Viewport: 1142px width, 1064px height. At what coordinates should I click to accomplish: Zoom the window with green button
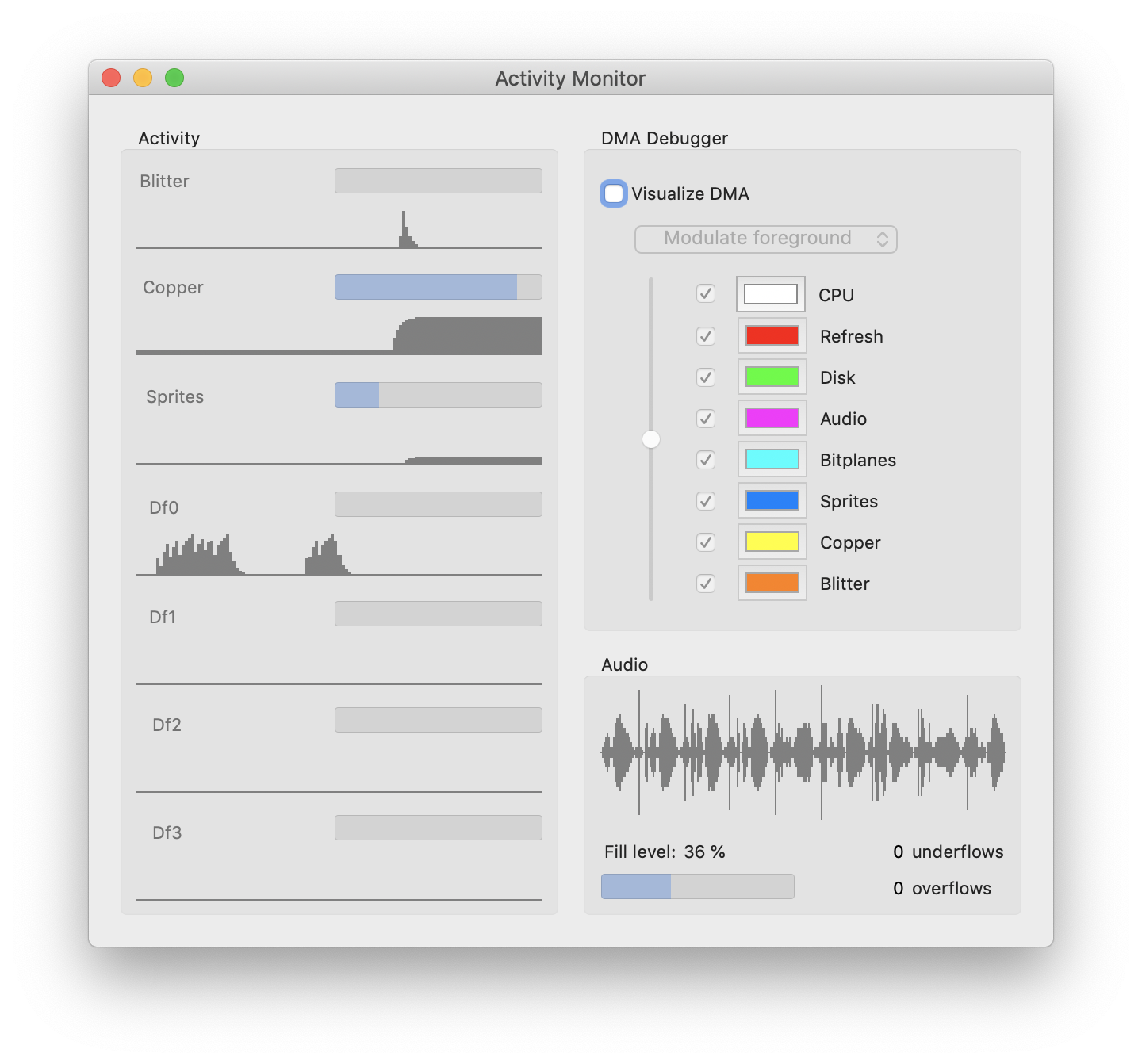[174, 78]
